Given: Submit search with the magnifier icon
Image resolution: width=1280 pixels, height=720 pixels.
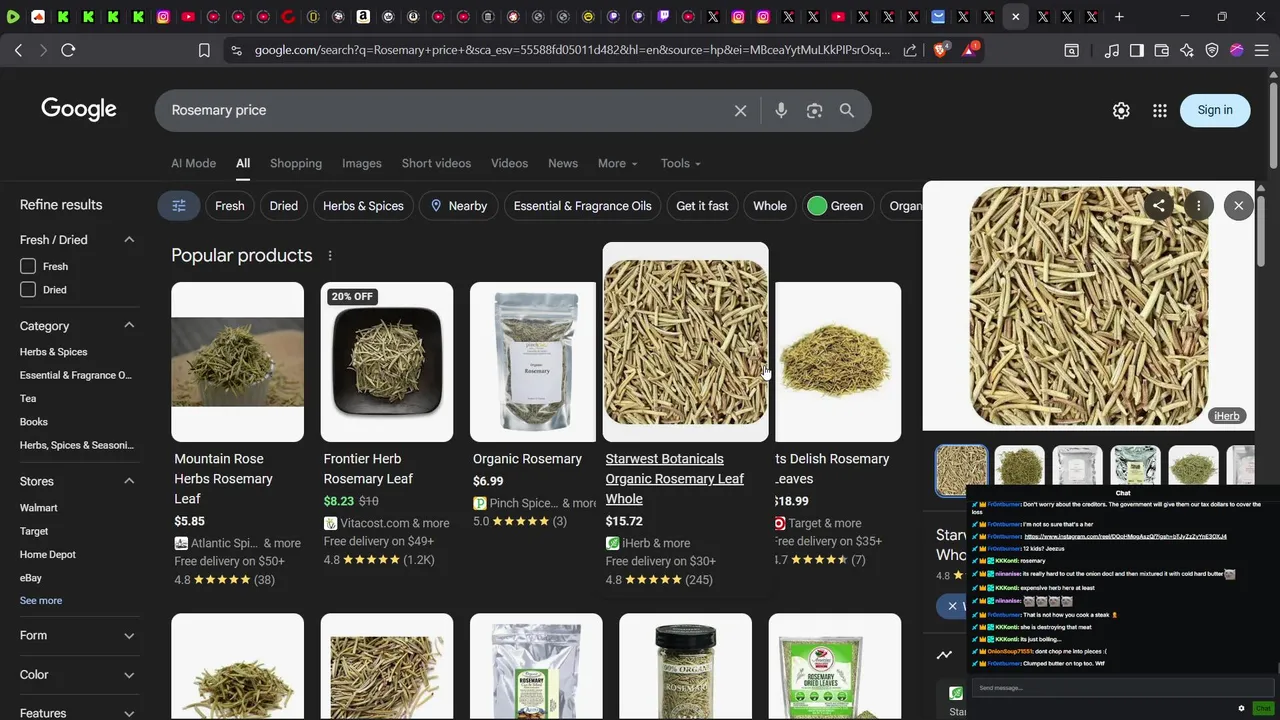Looking at the screenshot, I should (x=847, y=110).
